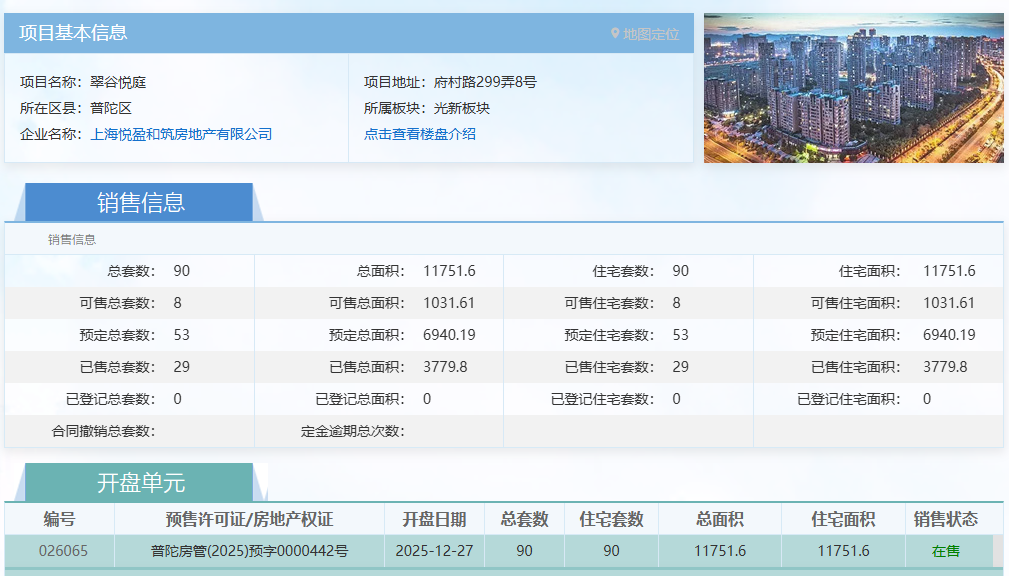
Task: Click the map pin icon beside 地图定位
Action: pyautogui.click(x=615, y=33)
